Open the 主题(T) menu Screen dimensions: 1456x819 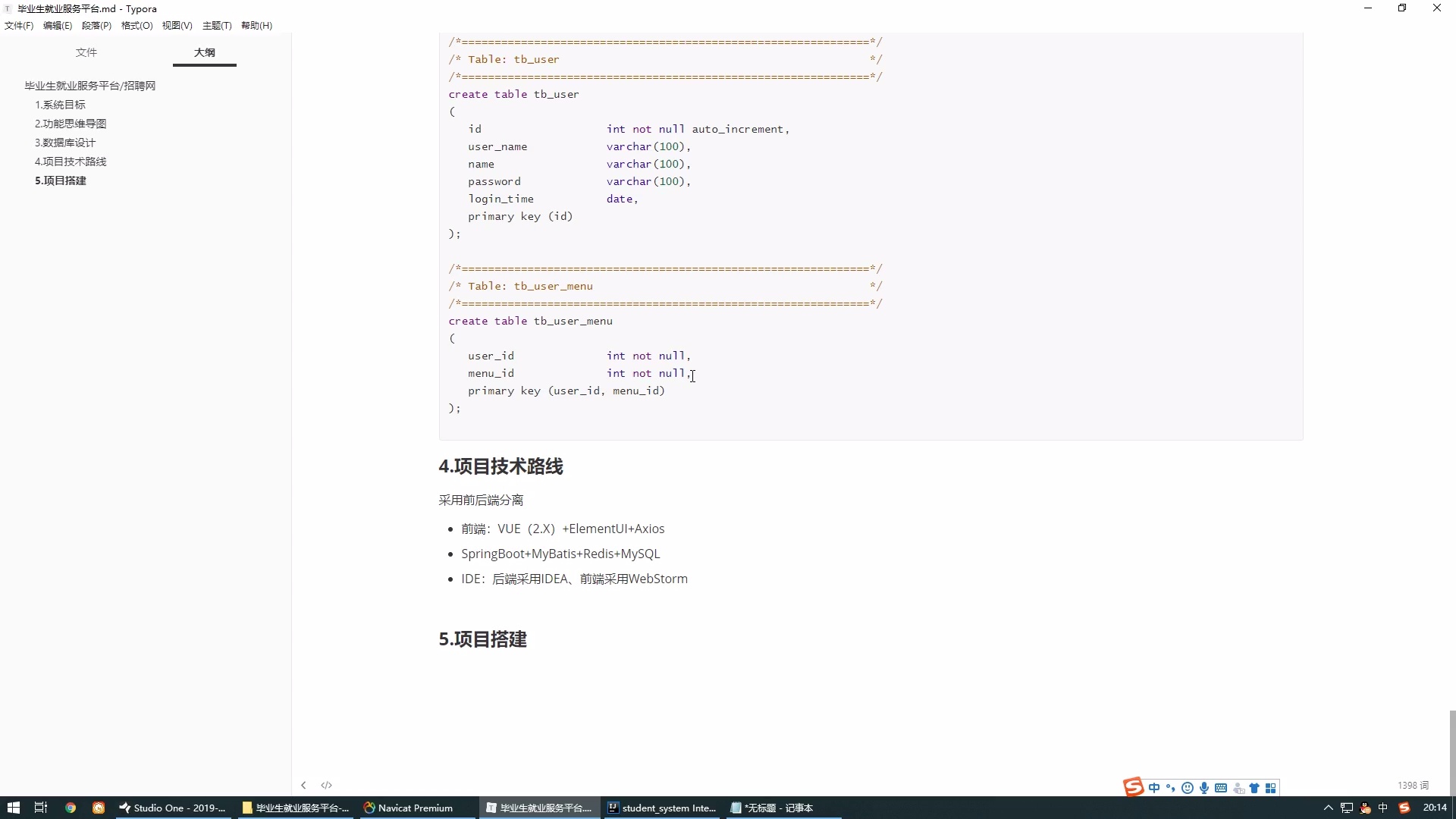tap(217, 25)
